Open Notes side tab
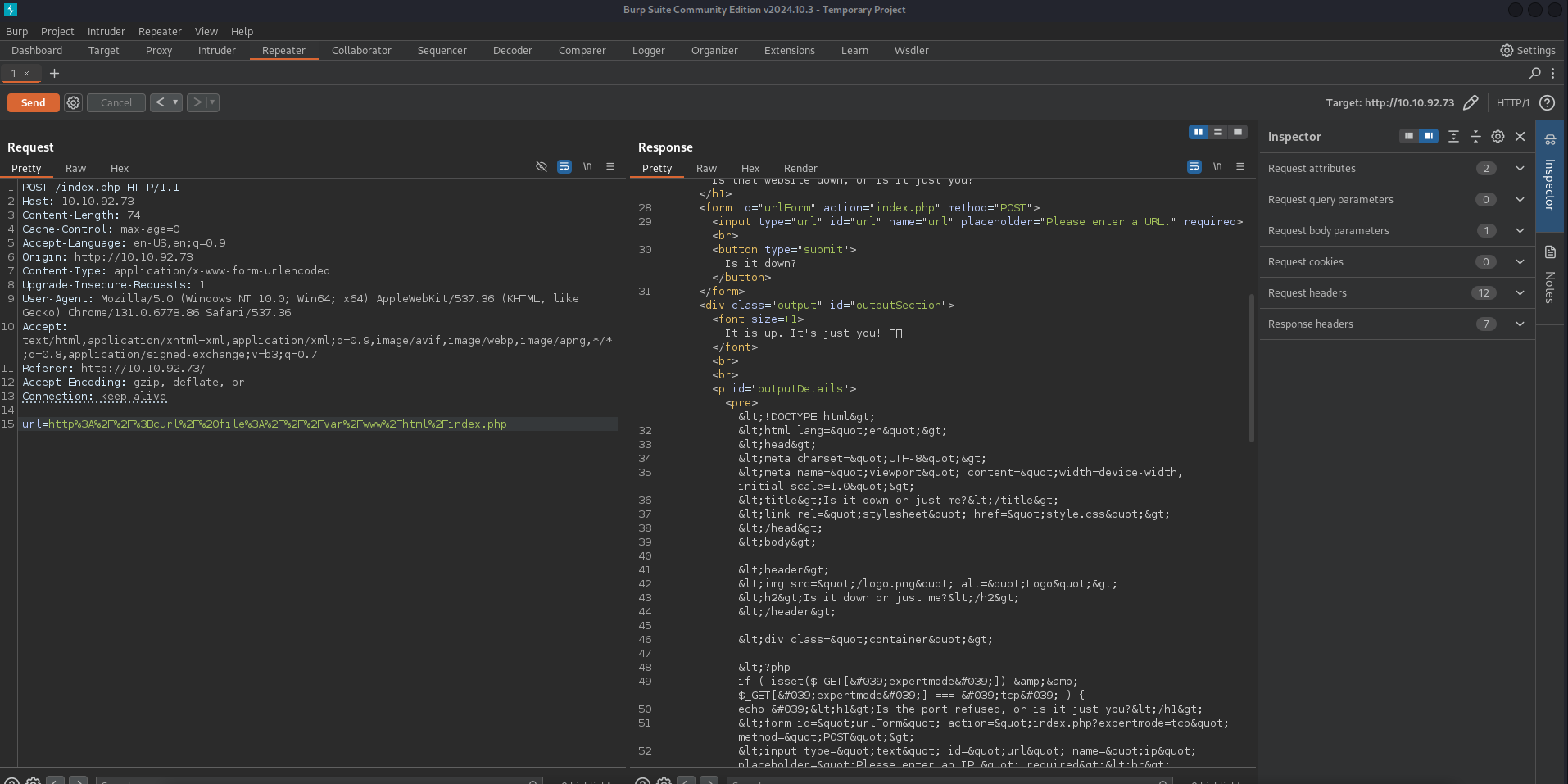This screenshot has width=1568, height=784. pos(1550,277)
